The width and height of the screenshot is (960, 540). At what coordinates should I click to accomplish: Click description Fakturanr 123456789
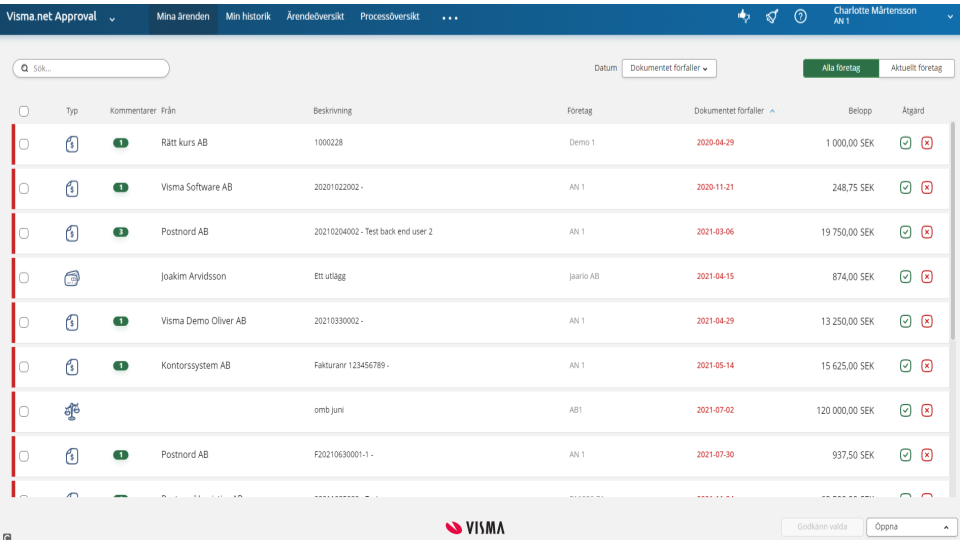click(351, 365)
